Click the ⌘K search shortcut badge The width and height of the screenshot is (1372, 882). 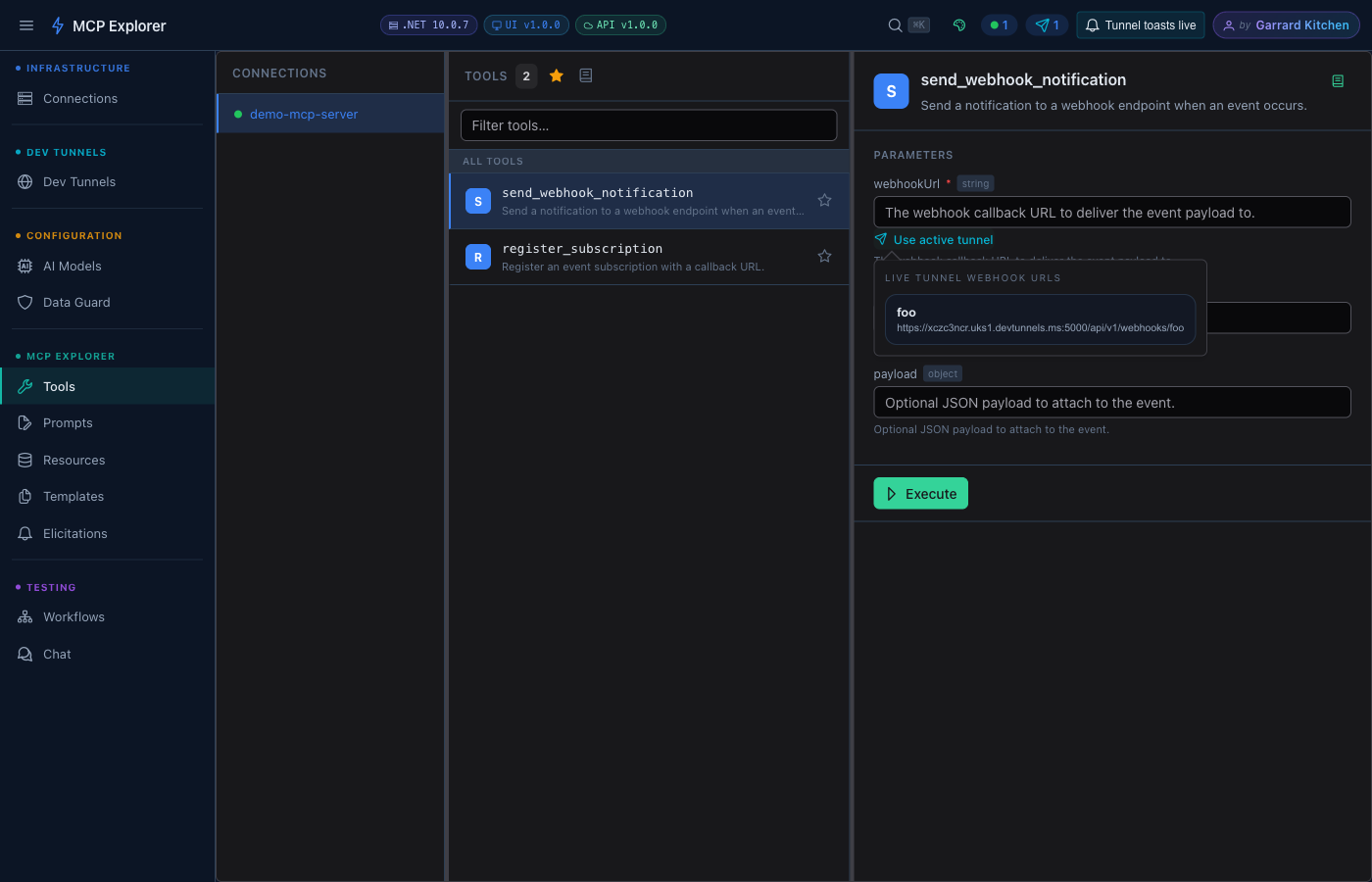click(918, 25)
